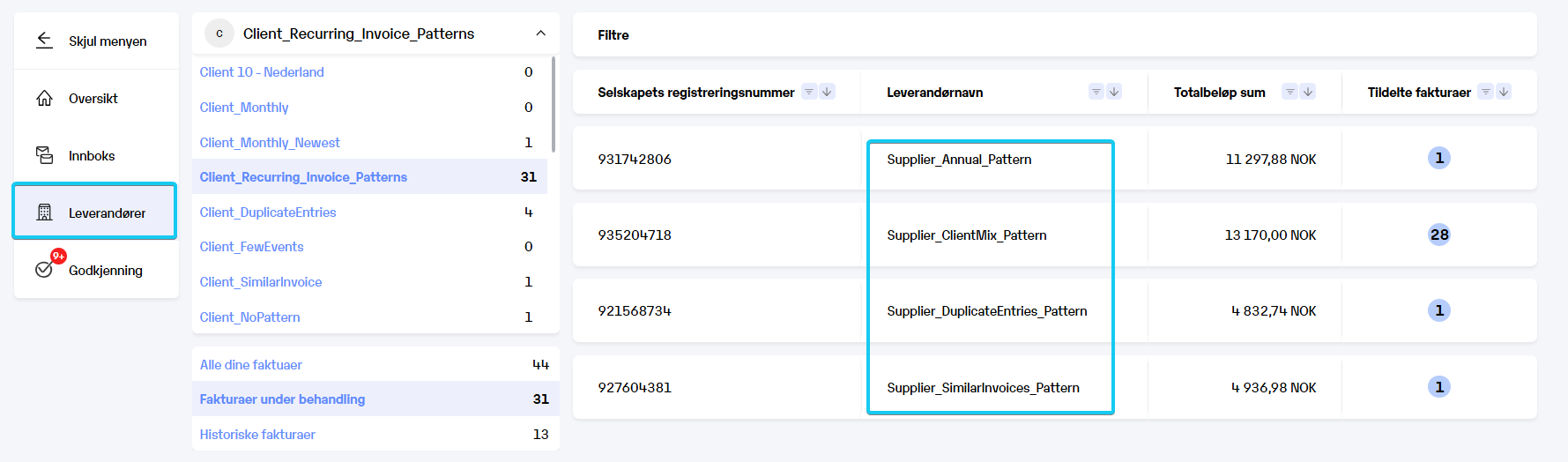
Task: Sort by Totalbeløp sum arrow icon
Action: pyautogui.click(x=1308, y=92)
